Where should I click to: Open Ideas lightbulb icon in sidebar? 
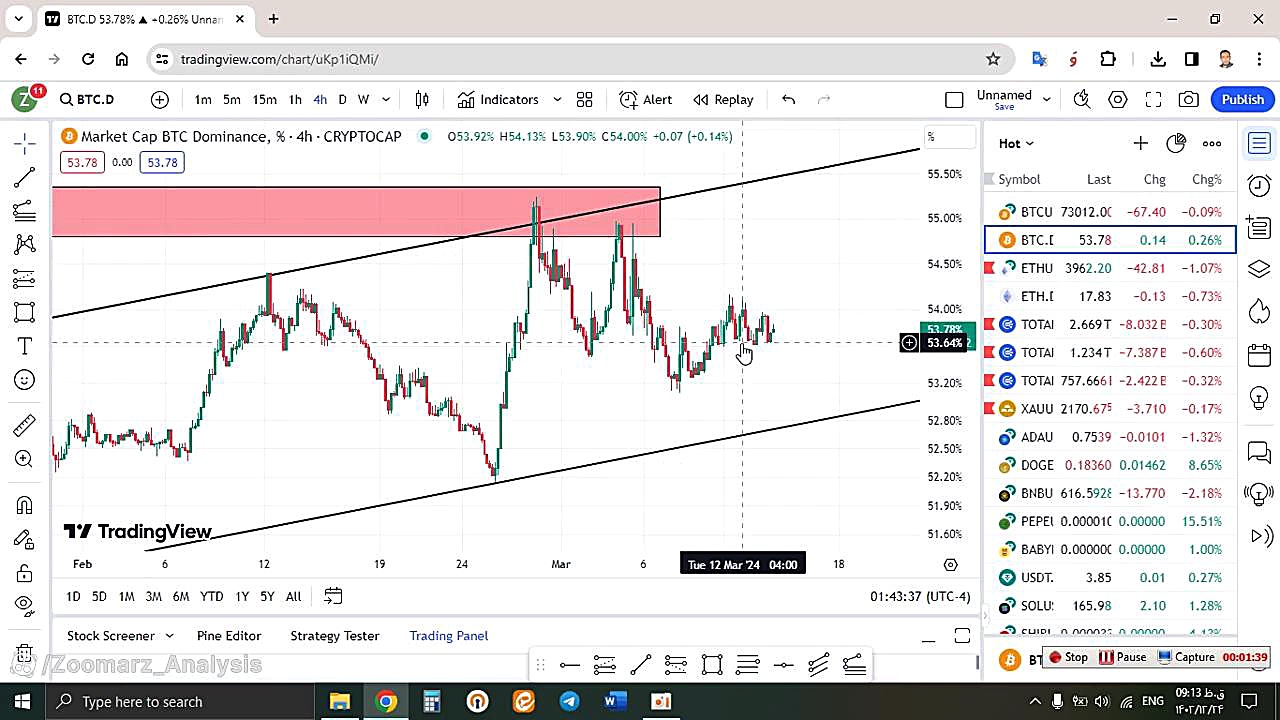1259,398
